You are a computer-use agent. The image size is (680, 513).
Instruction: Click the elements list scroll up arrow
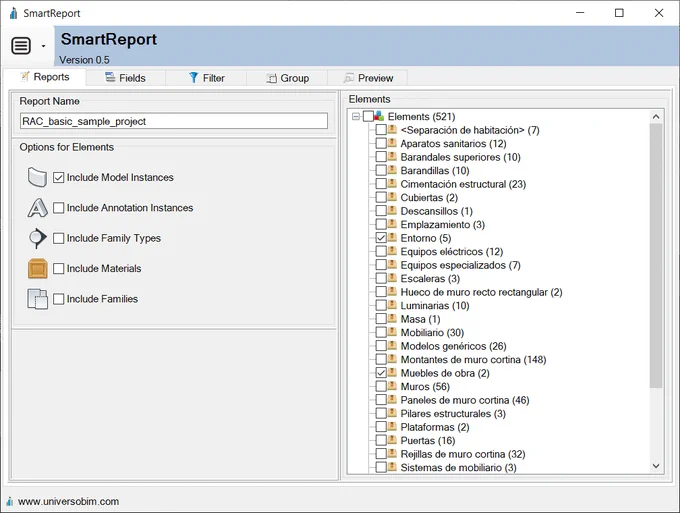click(656, 117)
